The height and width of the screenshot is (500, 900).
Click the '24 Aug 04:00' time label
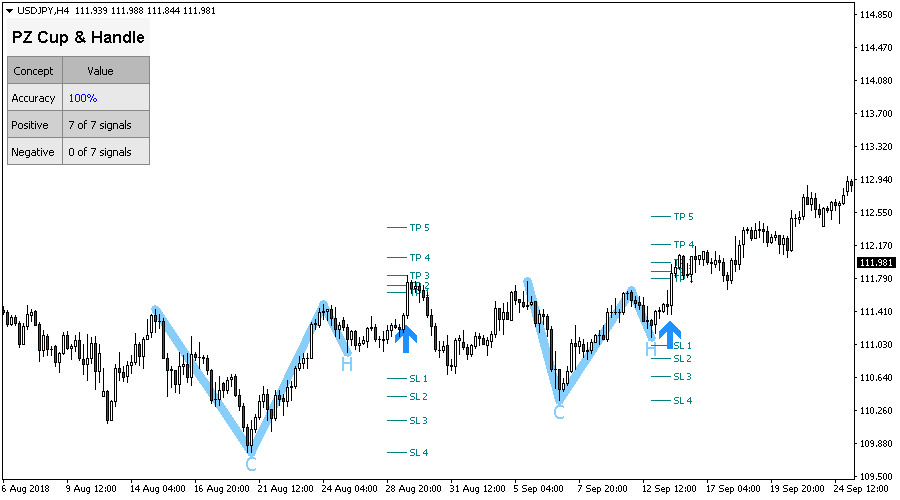click(x=350, y=489)
